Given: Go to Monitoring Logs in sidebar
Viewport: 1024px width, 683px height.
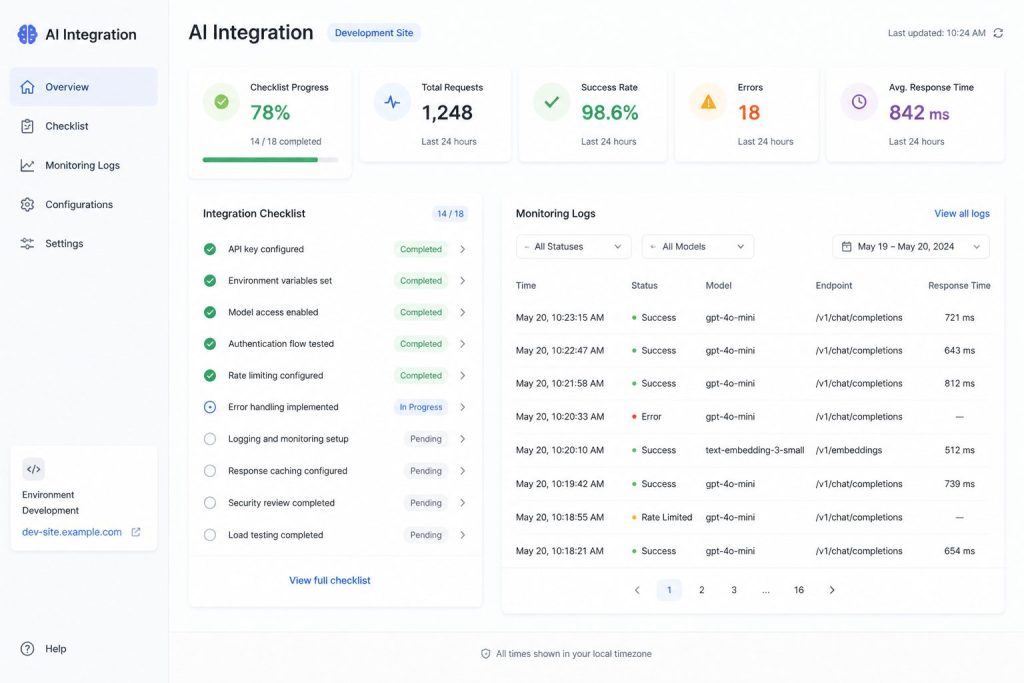Looking at the screenshot, I should pyautogui.click(x=84, y=165).
